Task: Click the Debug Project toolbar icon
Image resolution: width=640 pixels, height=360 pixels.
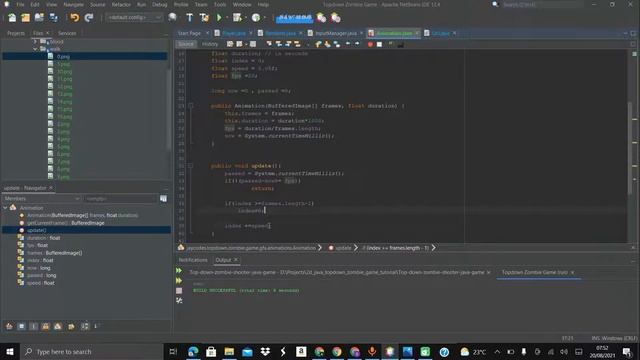Action: point(237,18)
